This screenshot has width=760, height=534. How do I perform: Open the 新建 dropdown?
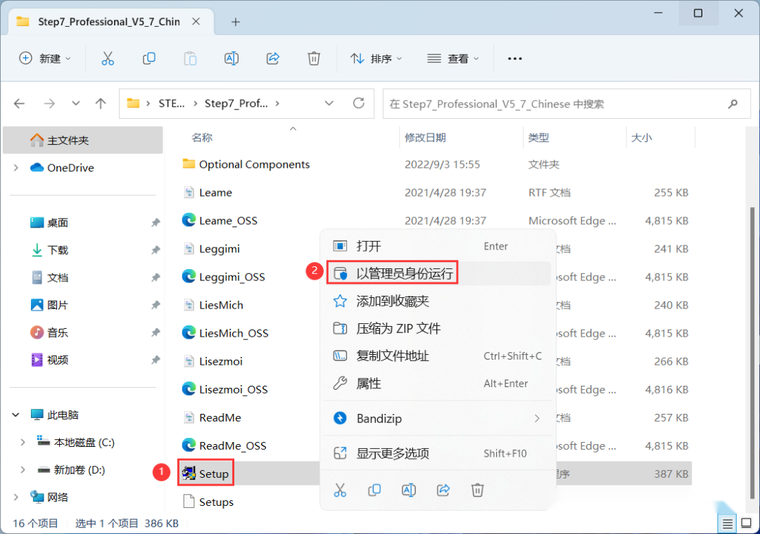[x=45, y=59]
